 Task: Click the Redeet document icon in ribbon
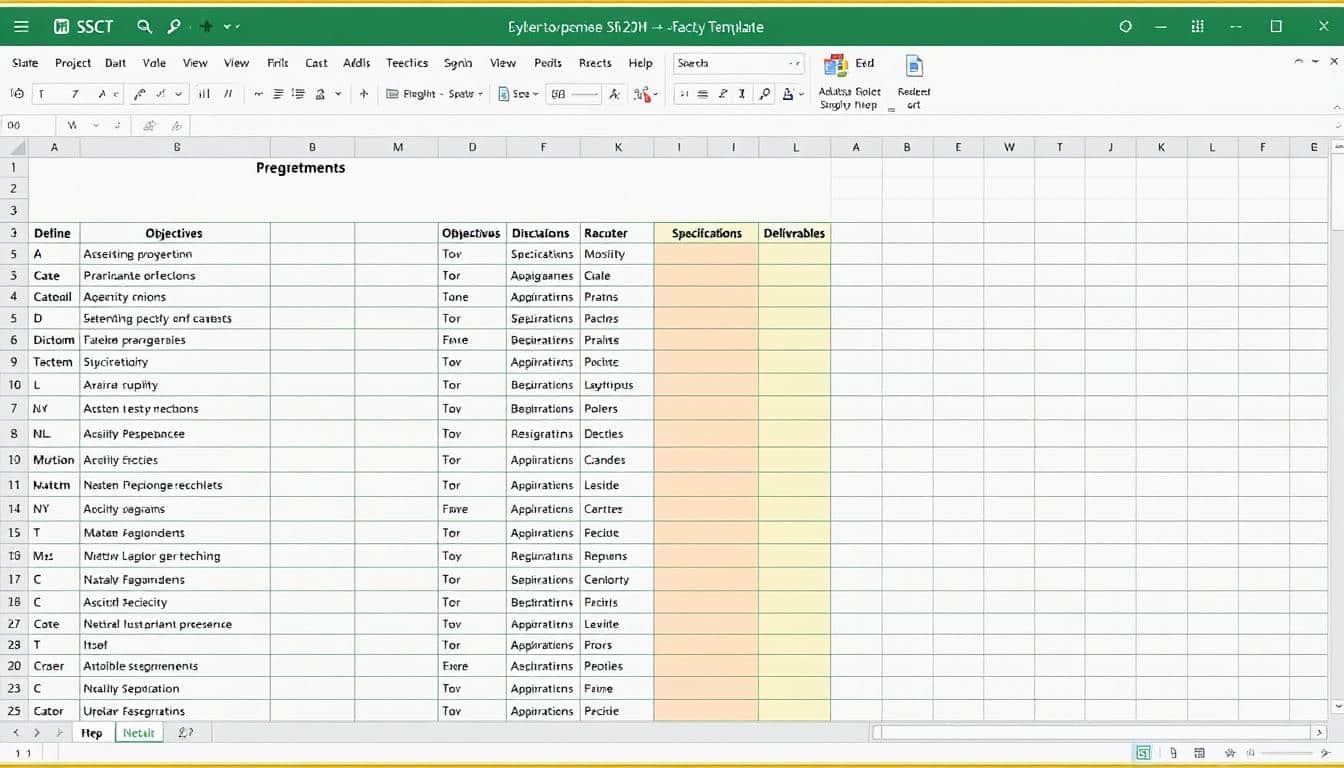click(x=913, y=67)
